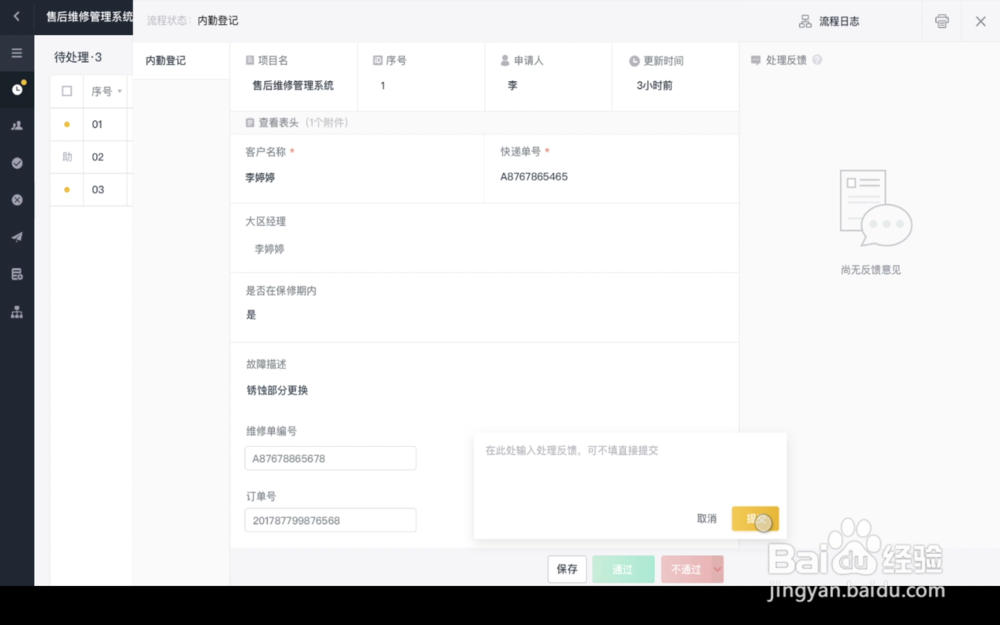Open dropdown arrow next to 不通过
1000x625 pixels.
pos(717,569)
